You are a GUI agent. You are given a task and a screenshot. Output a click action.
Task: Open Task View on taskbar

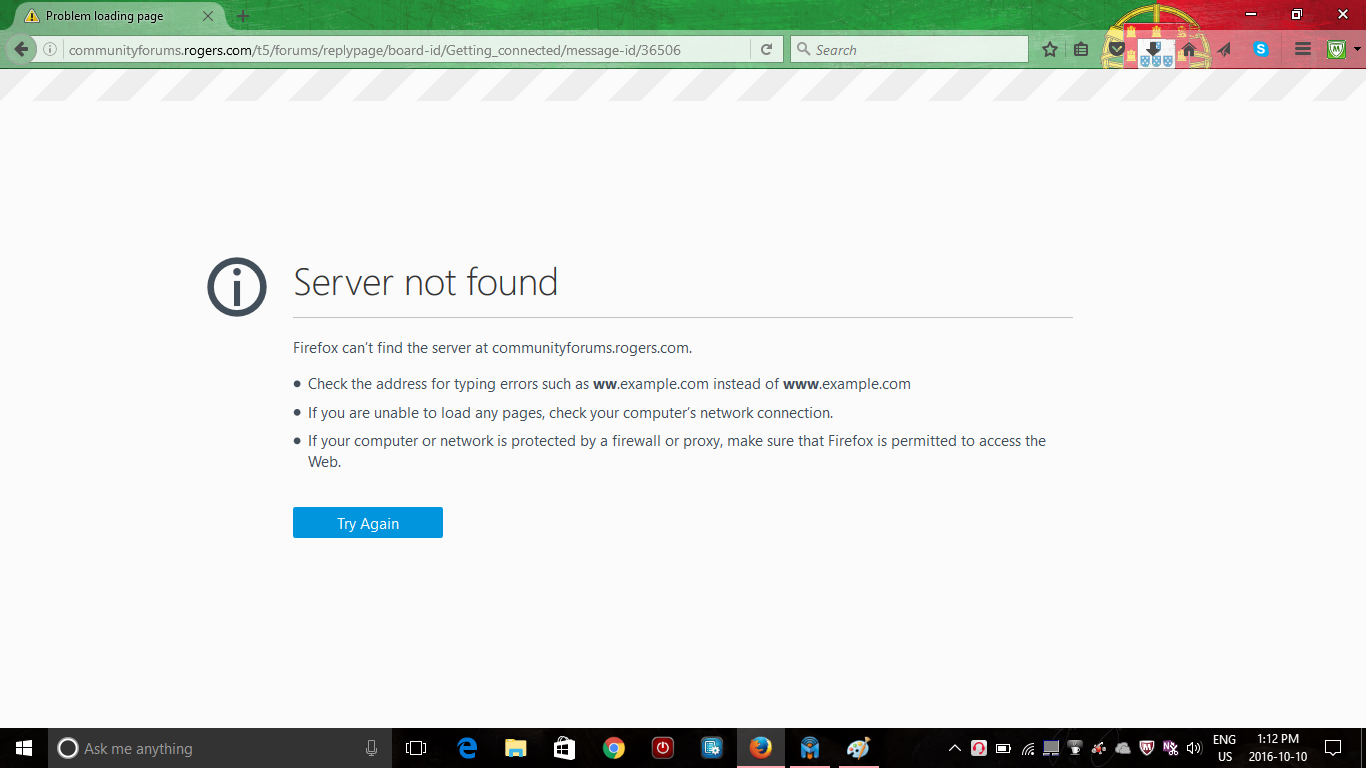click(x=416, y=748)
